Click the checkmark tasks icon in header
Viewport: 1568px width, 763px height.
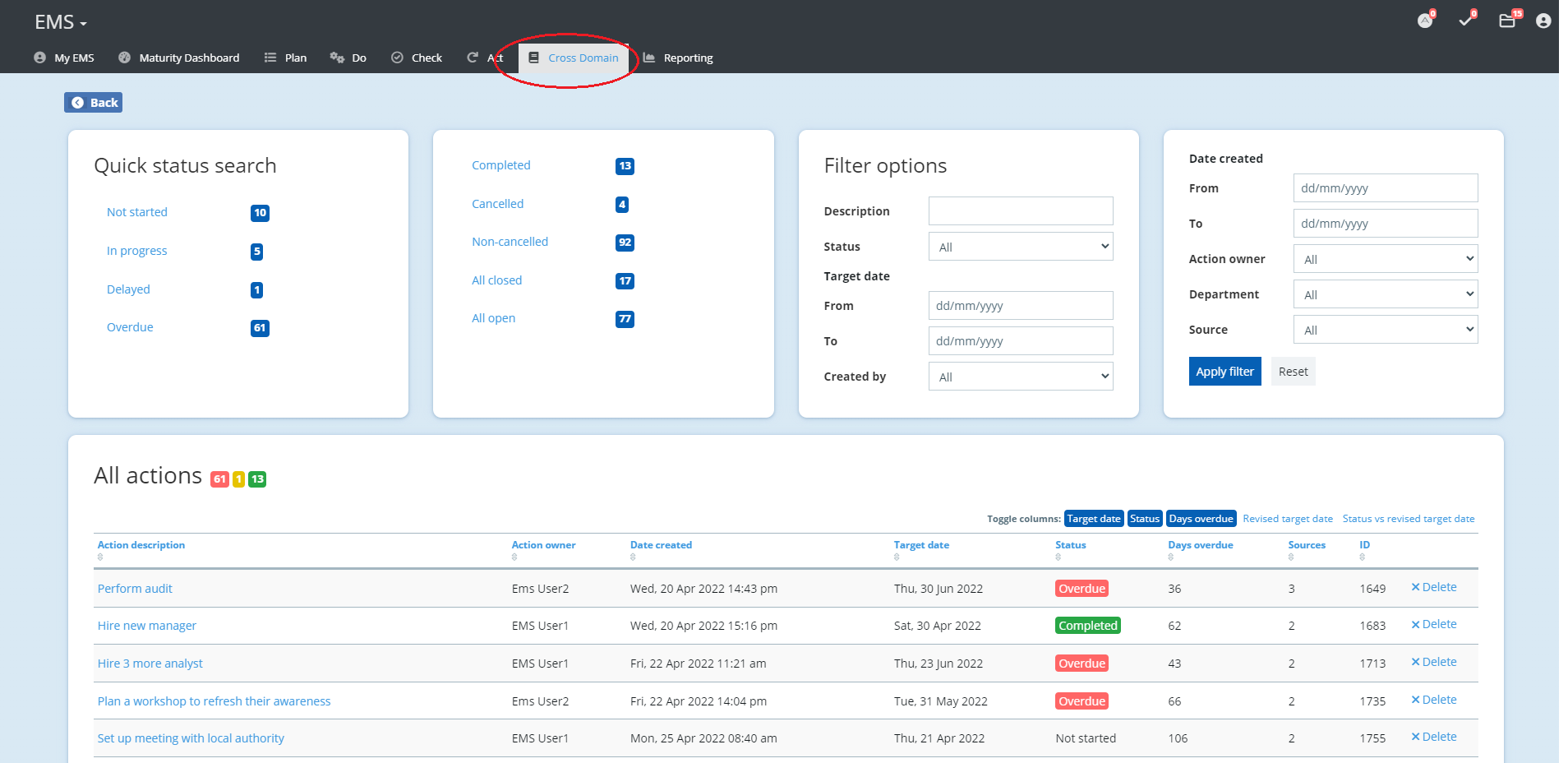1465,21
